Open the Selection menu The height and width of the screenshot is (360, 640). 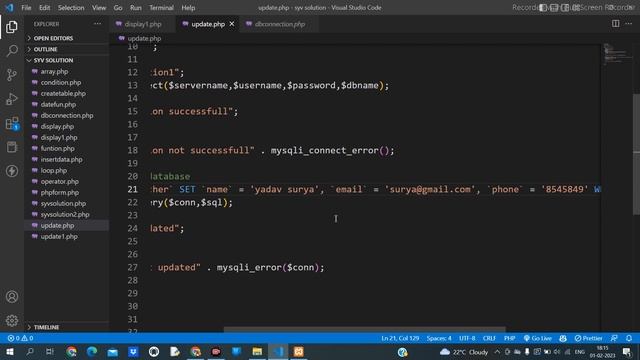[x=71, y=8]
